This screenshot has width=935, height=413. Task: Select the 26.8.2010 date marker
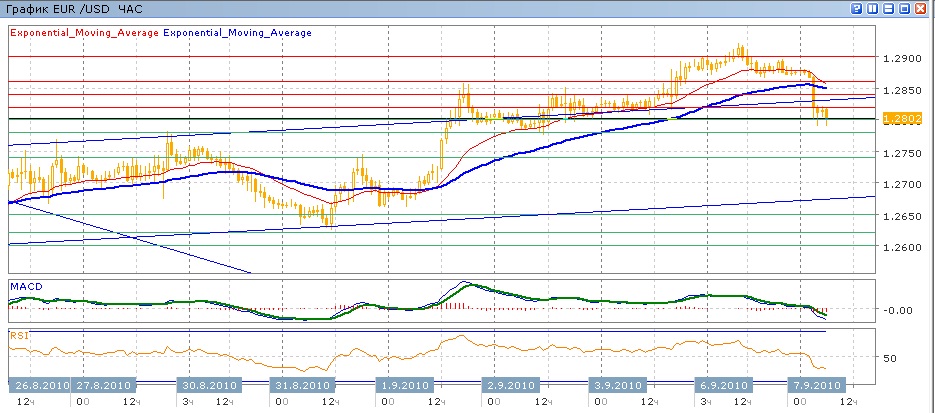click(38, 385)
